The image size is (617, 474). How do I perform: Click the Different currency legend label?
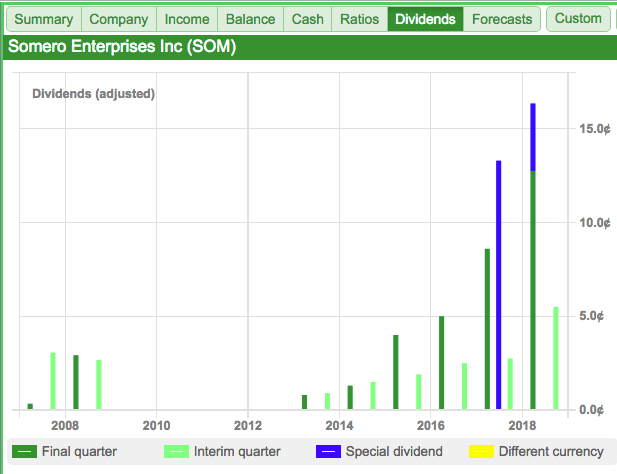551,452
